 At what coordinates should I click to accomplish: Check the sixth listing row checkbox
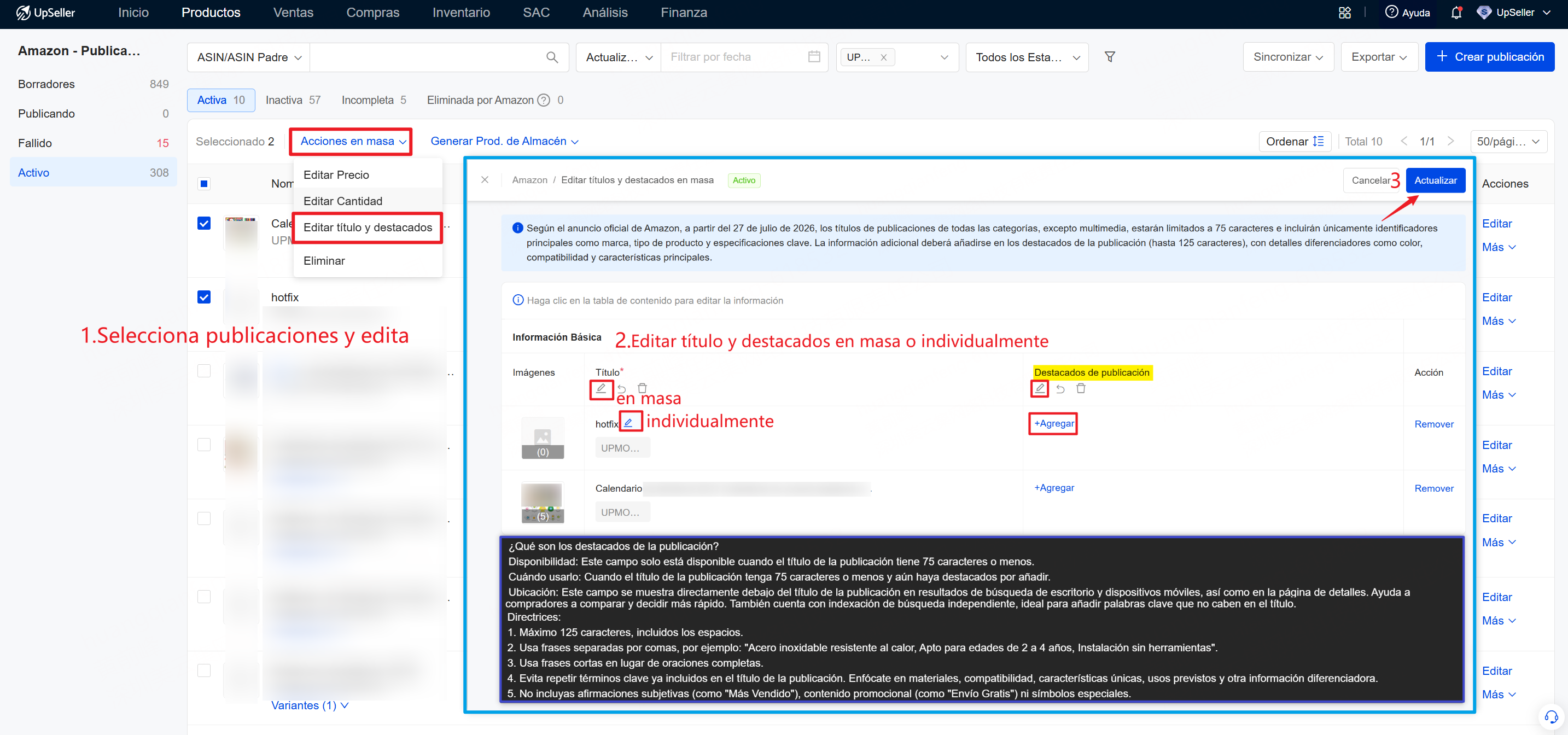click(204, 596)
